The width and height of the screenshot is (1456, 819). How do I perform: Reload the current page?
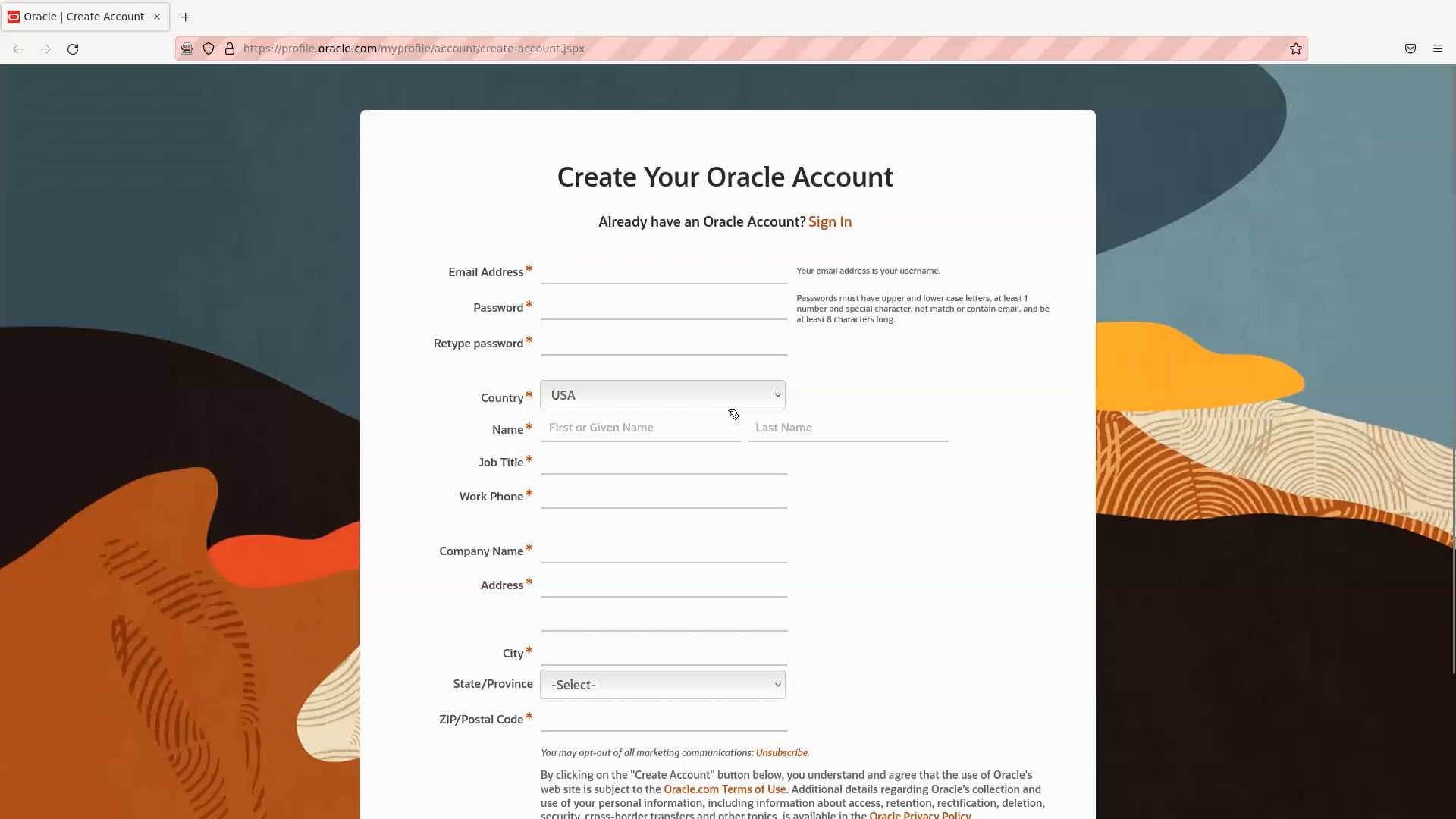pyautogui.click(x=73, y=49)
